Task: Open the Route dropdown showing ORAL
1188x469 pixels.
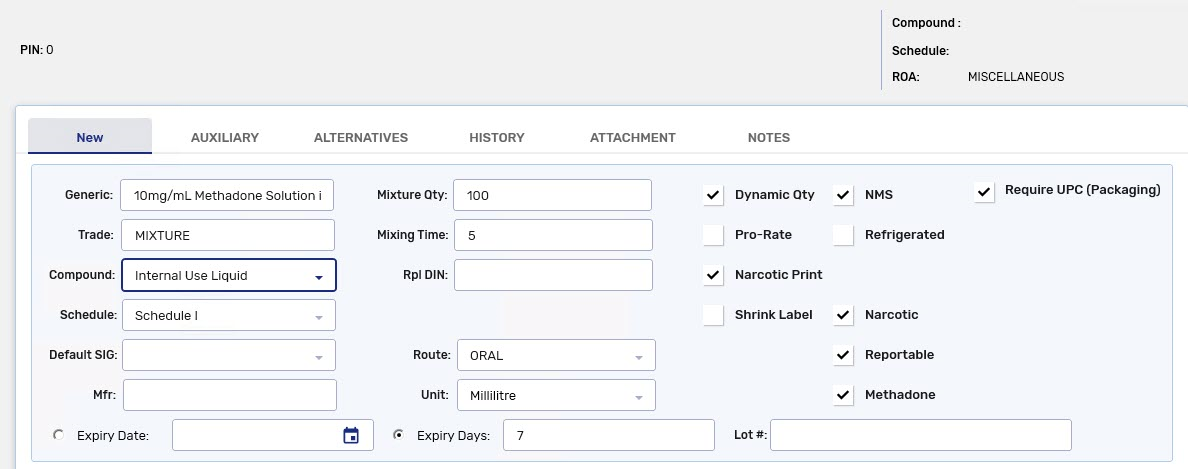Action: click(x=556, y=355)
